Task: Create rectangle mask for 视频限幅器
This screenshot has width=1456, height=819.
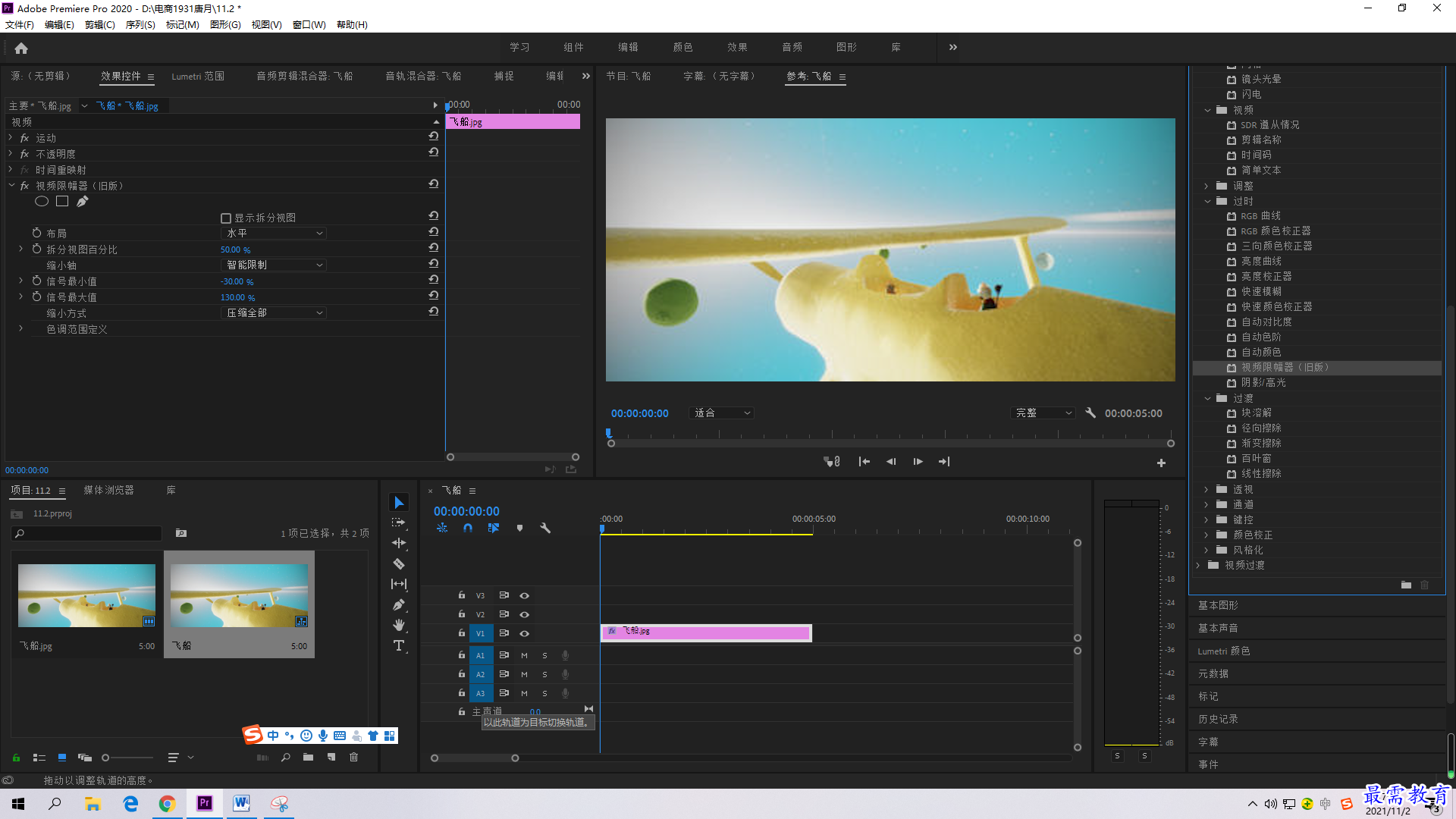Action: (62, 201)
